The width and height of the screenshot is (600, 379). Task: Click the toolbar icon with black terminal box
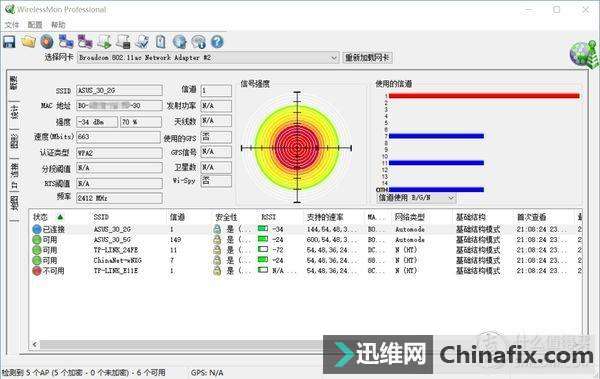coord(123,41)
